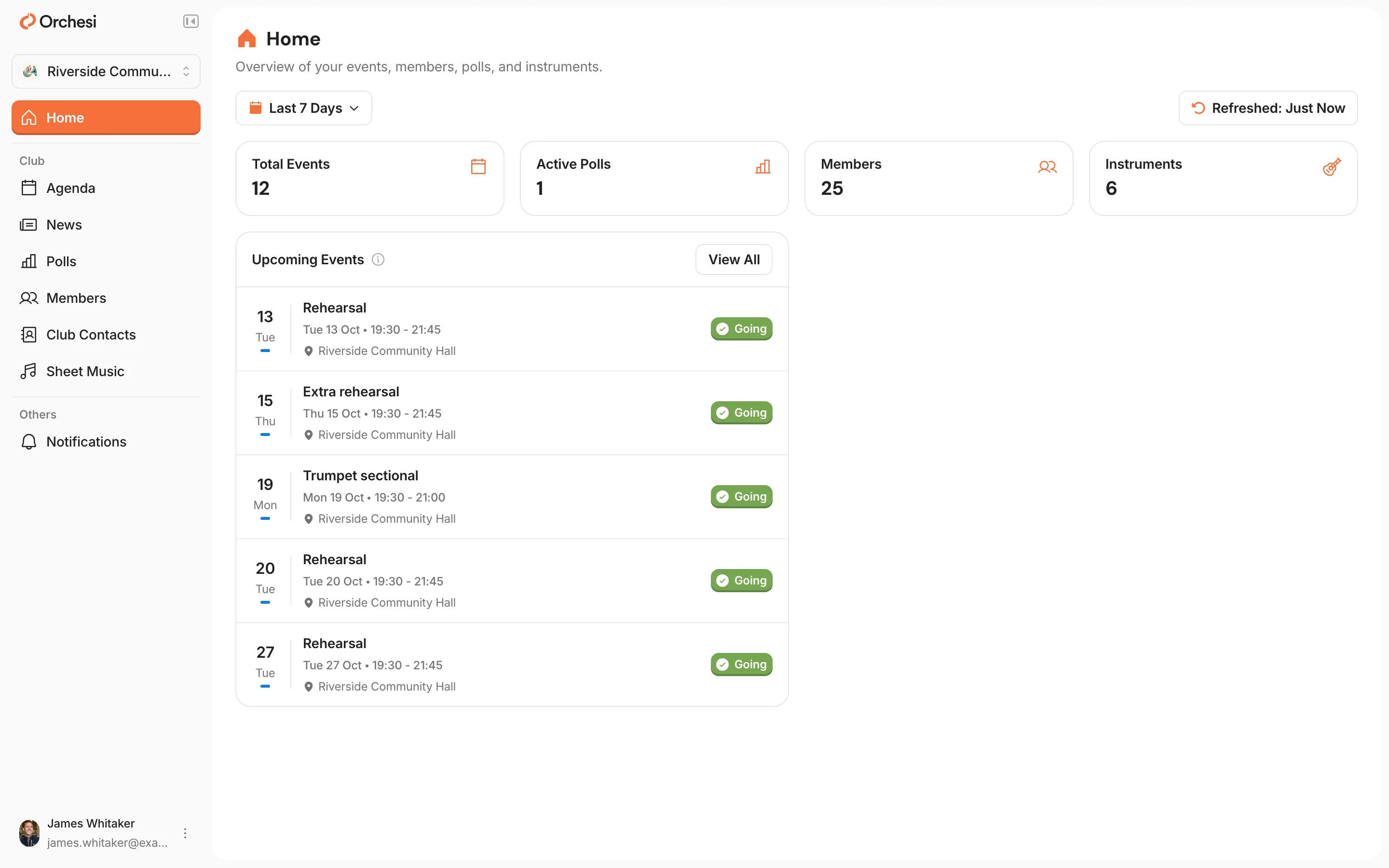Screen dimensions: 1389x868
Task: Expand the Riverside Community club switcher
Action: pyautogui.click(x=106, y=71)
